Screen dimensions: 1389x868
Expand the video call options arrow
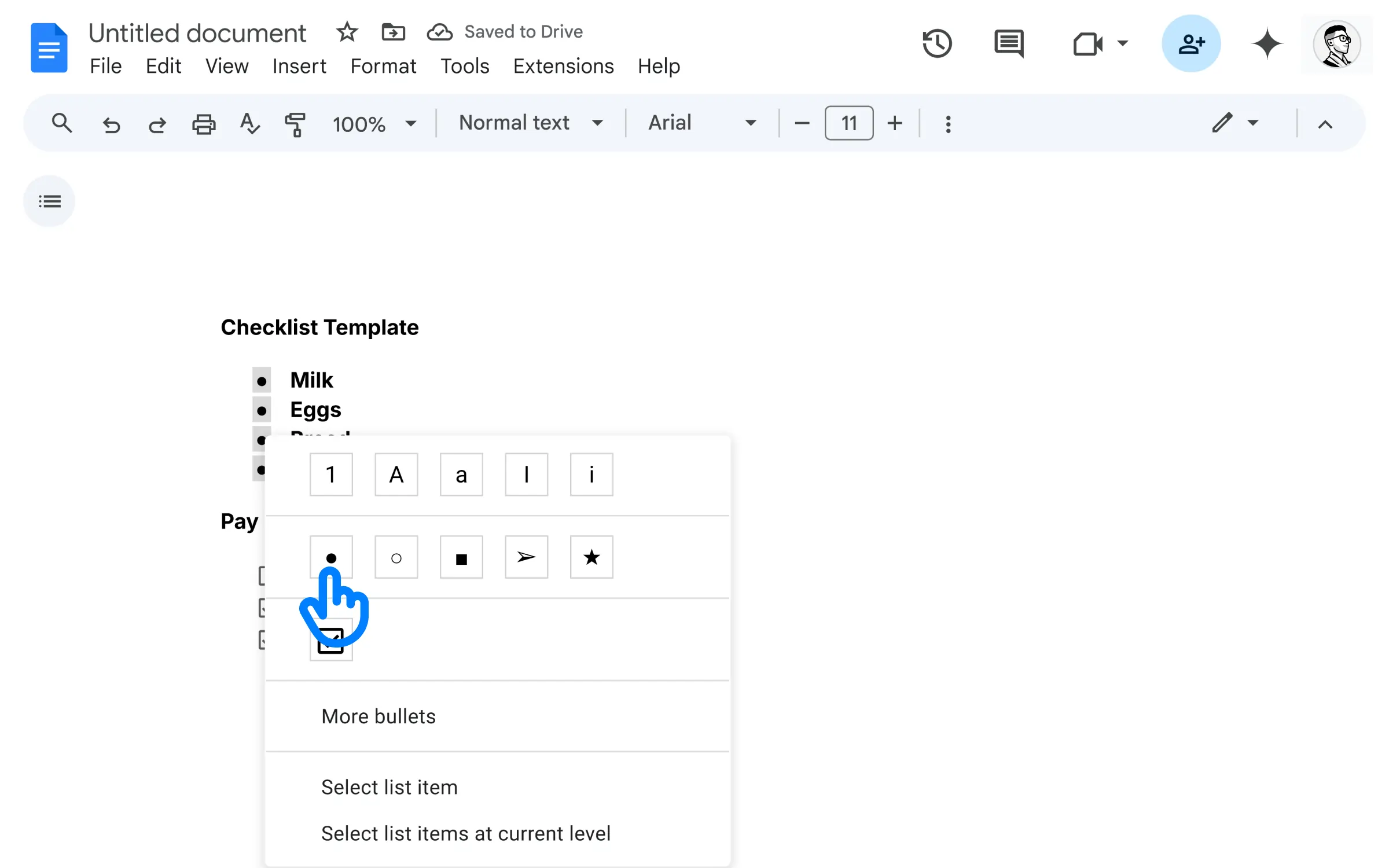click(x=1123, y=43)
